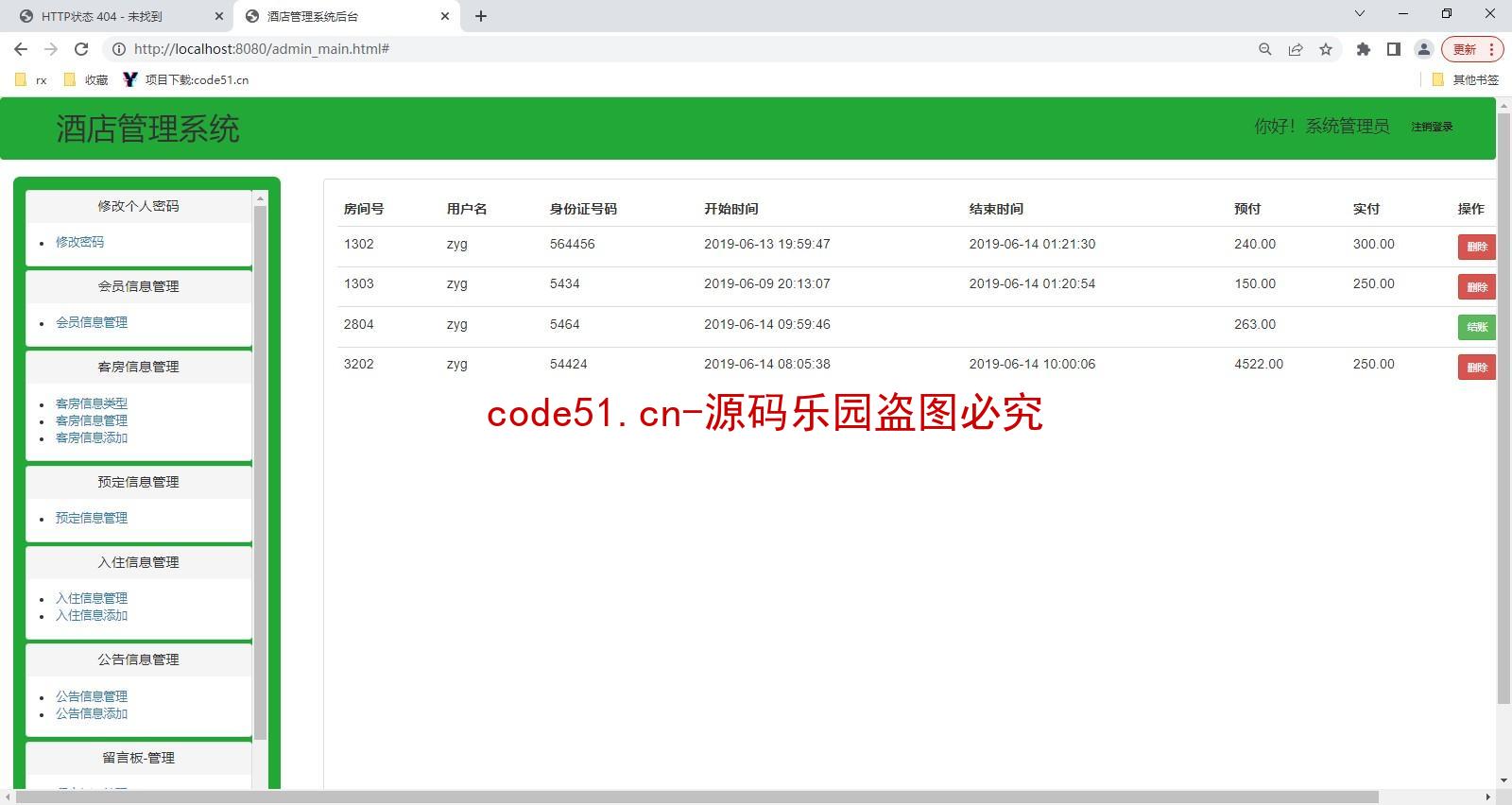Reload the page with the refresh icon

[81, 49]
